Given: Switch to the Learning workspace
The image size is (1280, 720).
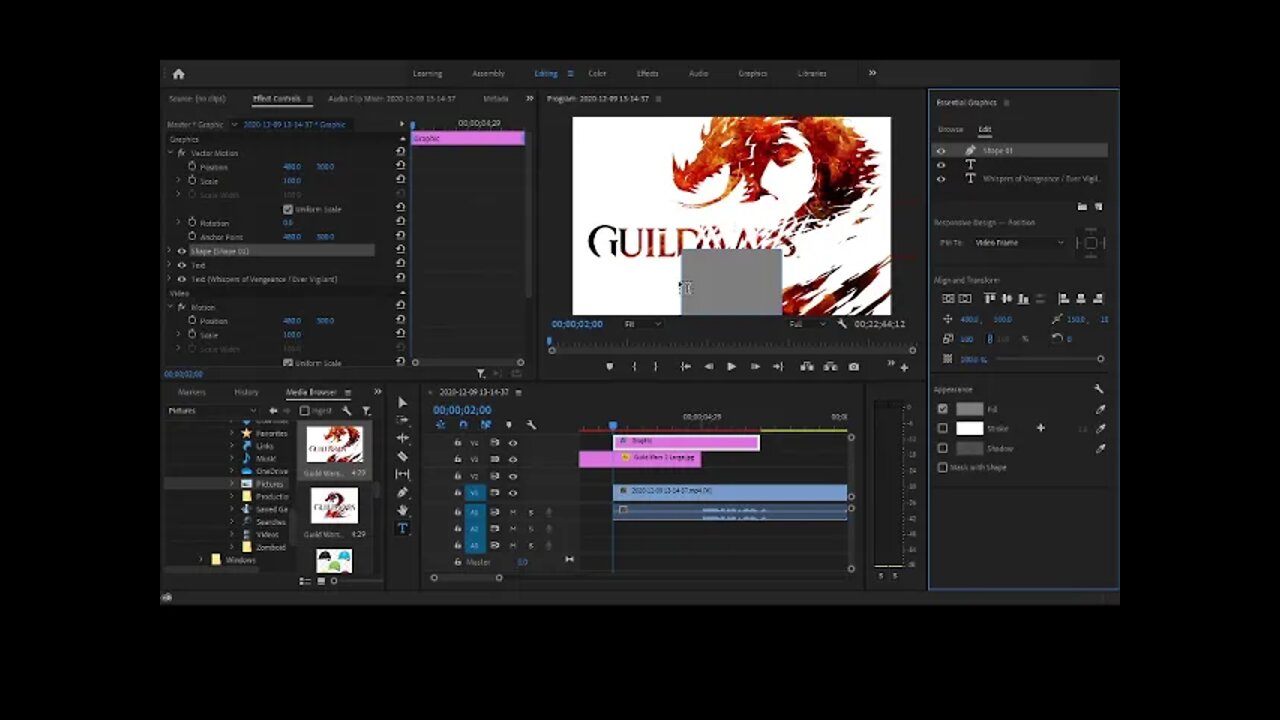Looking at the screenshot, I should (427, 73).
